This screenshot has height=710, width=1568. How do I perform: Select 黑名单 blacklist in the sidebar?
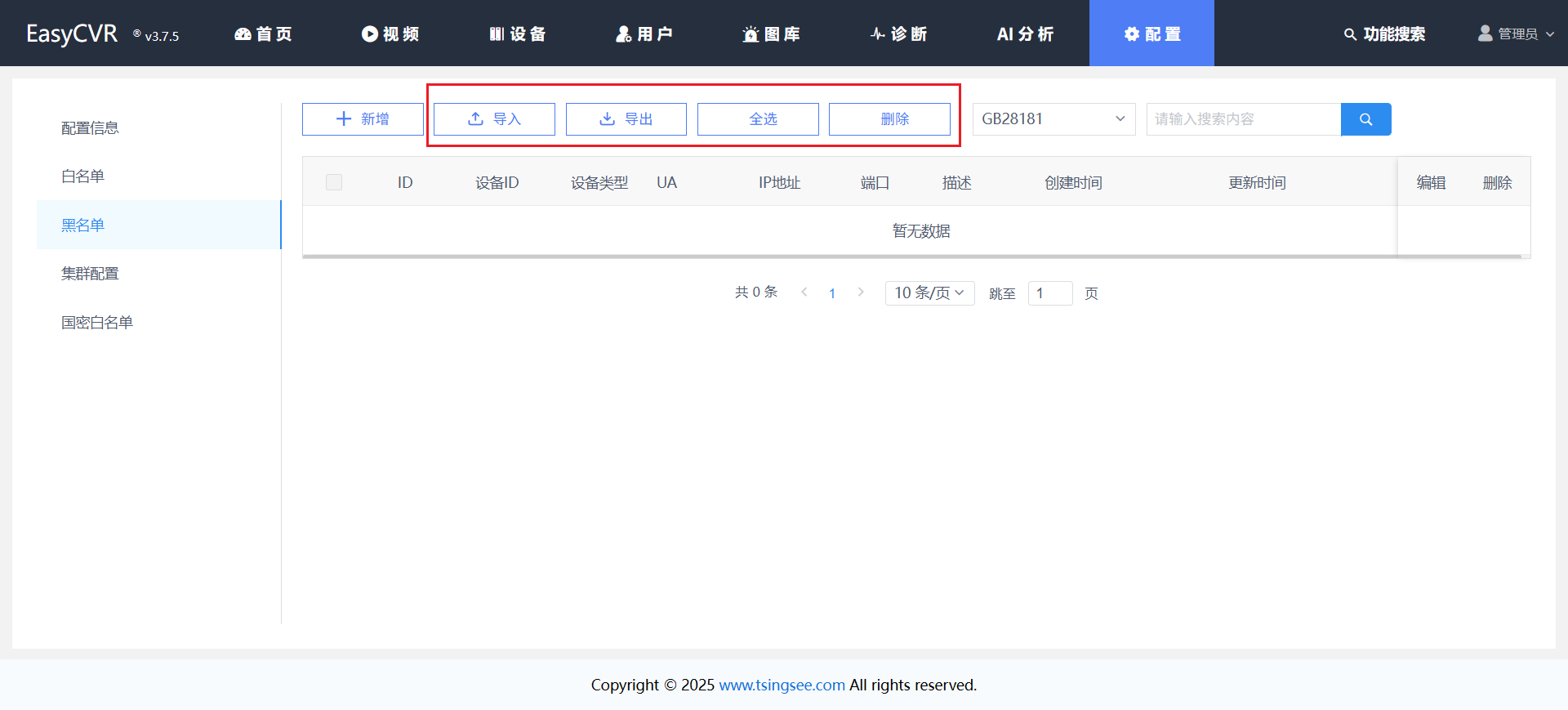tap(158, 225)
